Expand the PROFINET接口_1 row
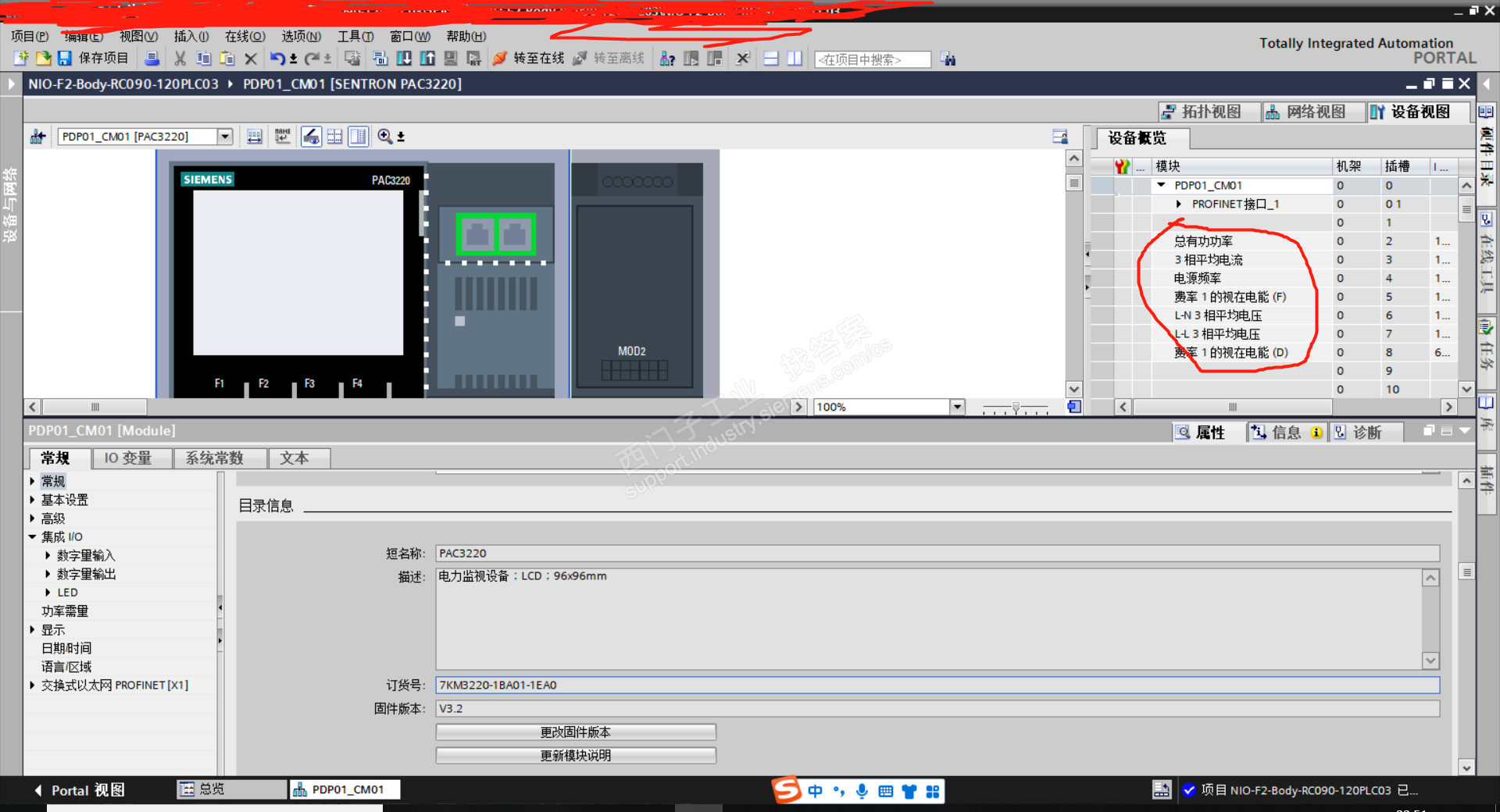Image resolution: width=1500 pixels, height=812 pixels. [1179, 204]
